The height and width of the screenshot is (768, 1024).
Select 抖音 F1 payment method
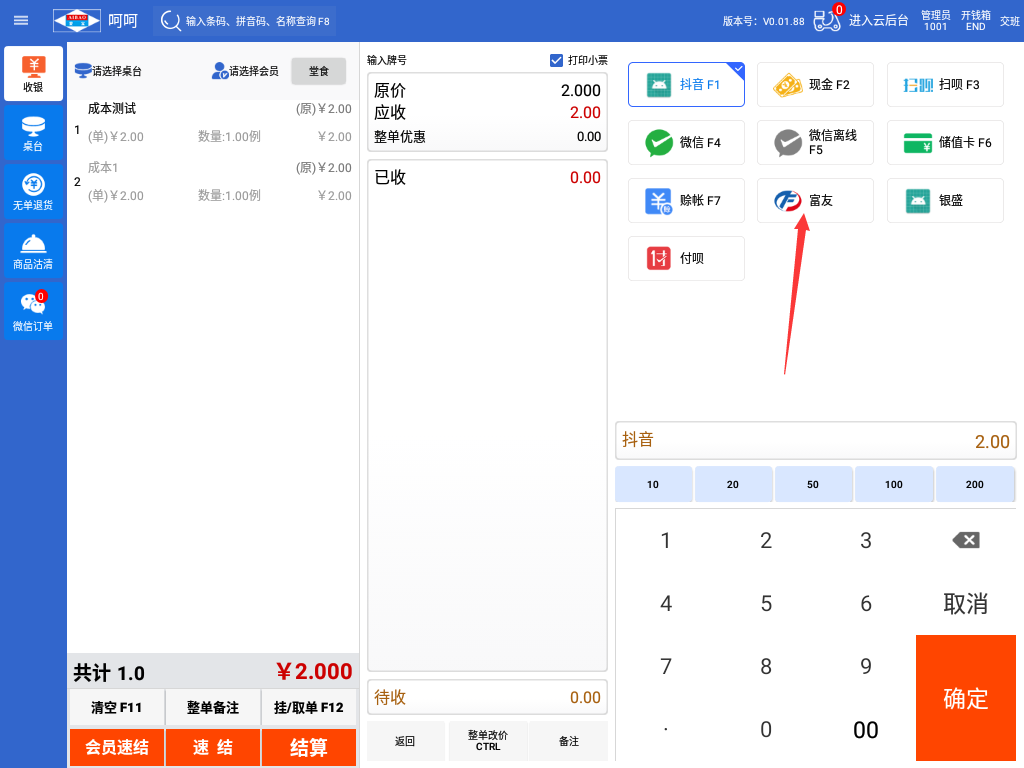pos(686,84)
